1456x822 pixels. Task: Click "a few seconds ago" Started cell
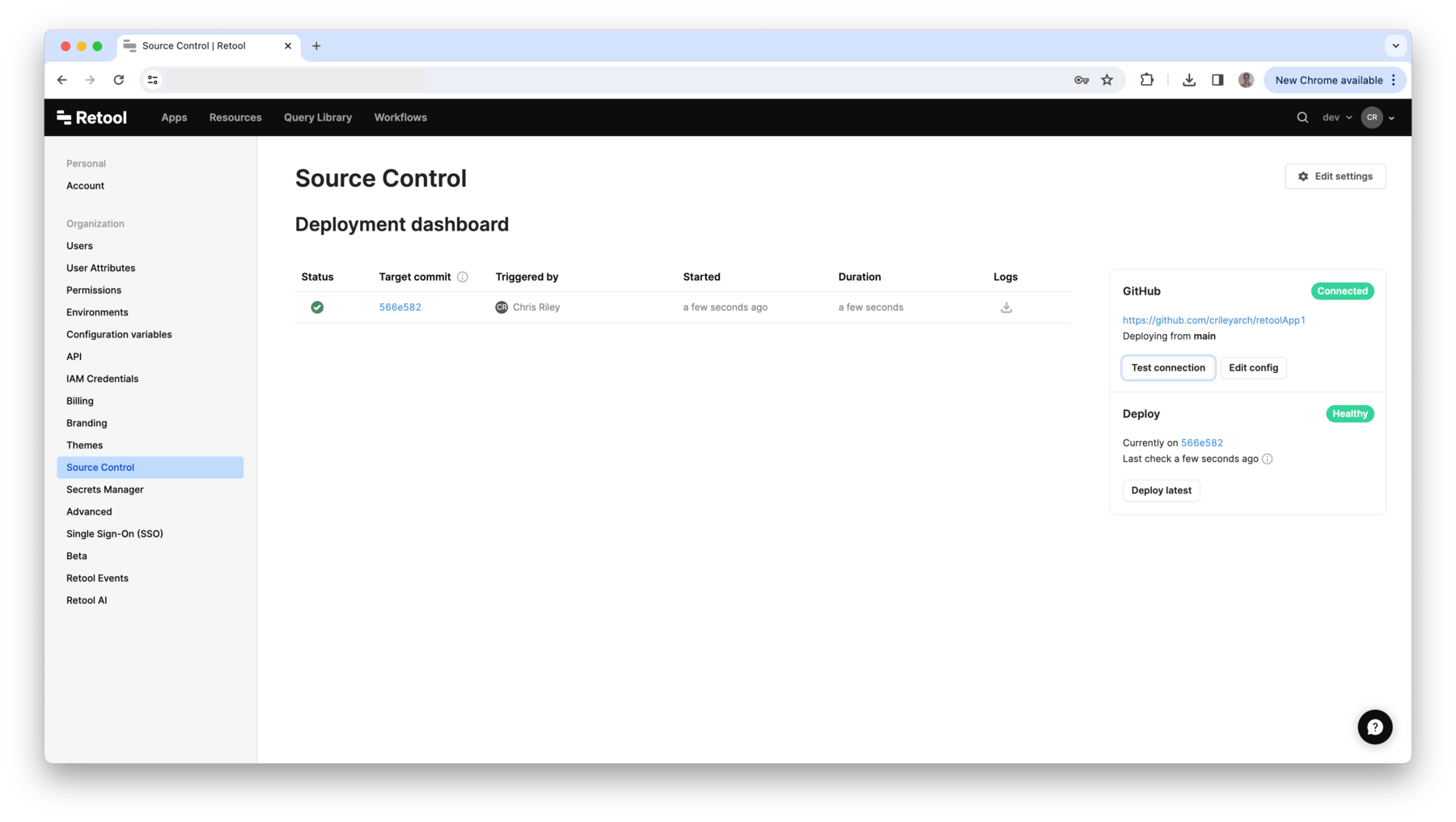tap(725, 307)
